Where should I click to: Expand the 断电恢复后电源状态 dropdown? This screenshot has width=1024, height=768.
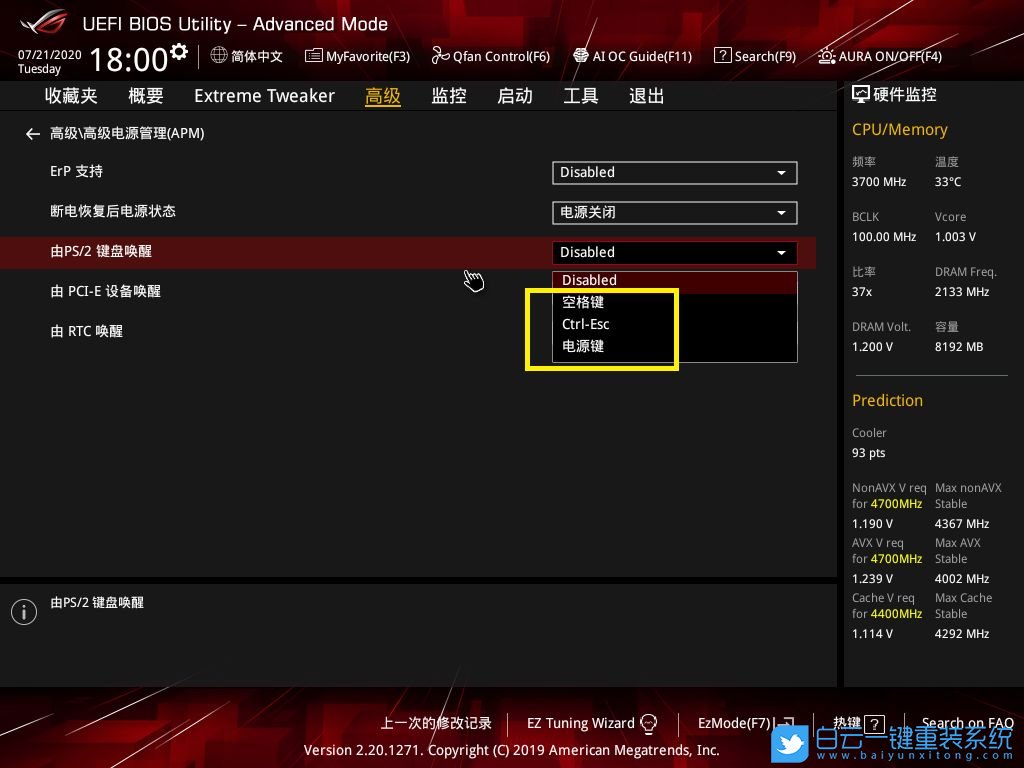pyautogui.click(x=674, y=212)
